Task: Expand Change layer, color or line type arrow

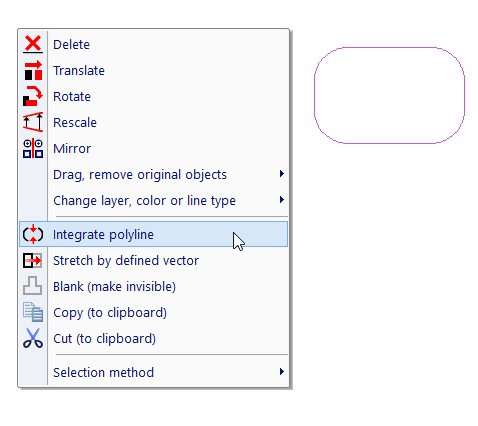Action: (x=282, y=200)
